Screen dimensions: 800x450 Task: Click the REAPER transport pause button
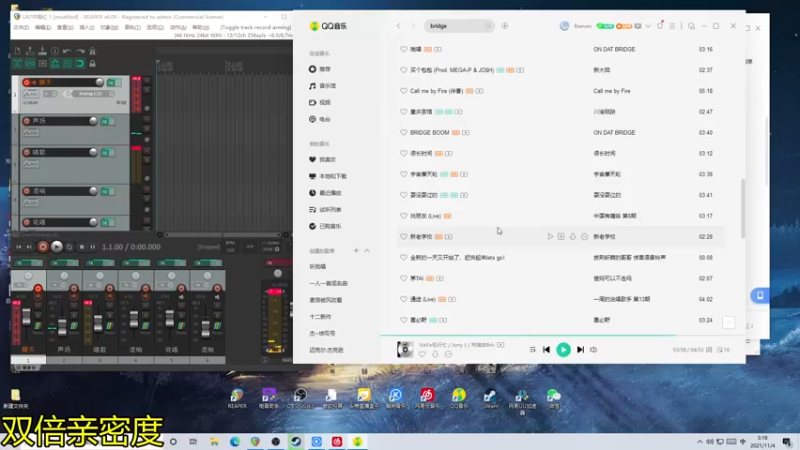pos(93,247)
